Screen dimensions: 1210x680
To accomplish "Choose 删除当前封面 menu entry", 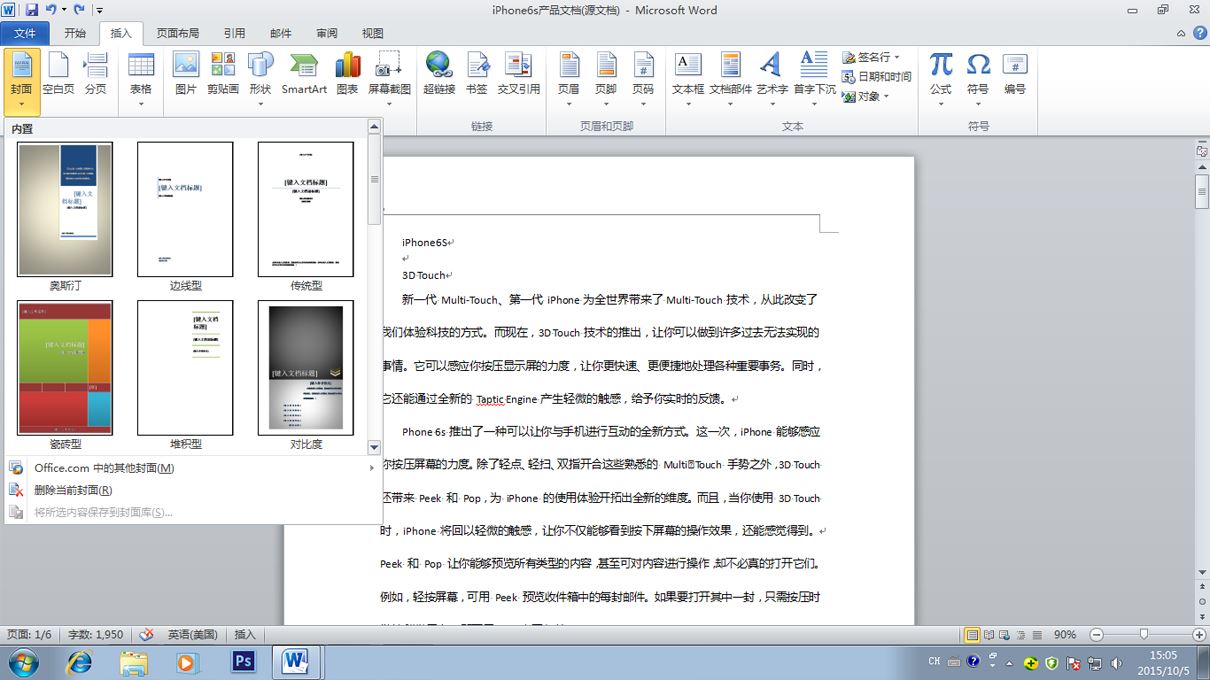I will [193, 490].
